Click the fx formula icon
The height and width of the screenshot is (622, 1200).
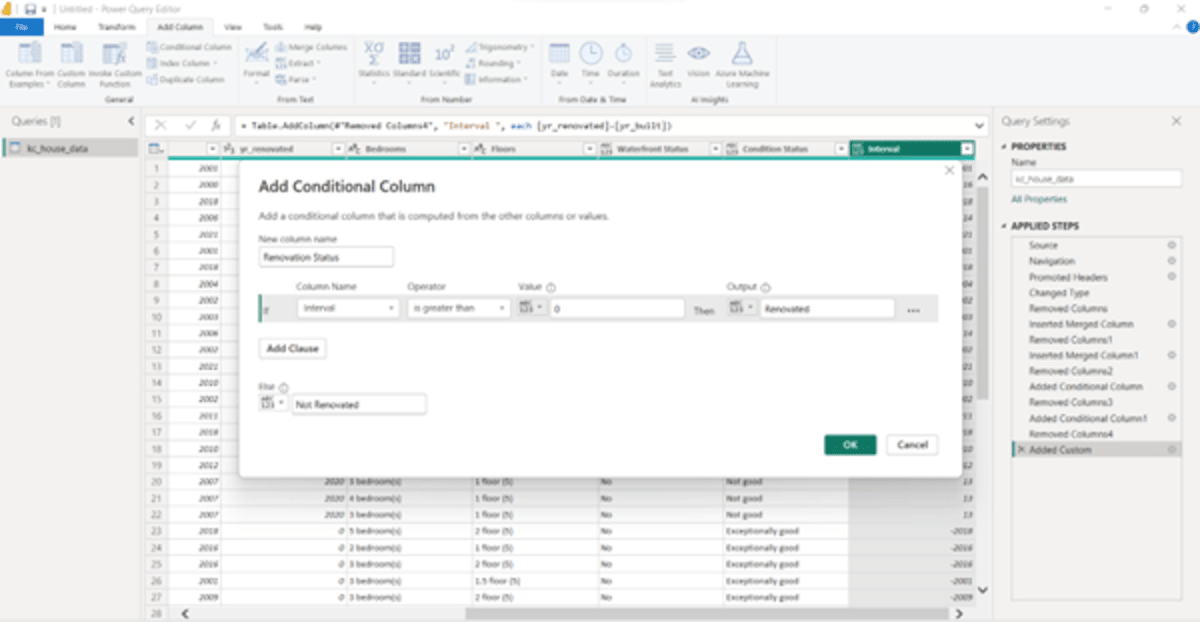(215, 126)
